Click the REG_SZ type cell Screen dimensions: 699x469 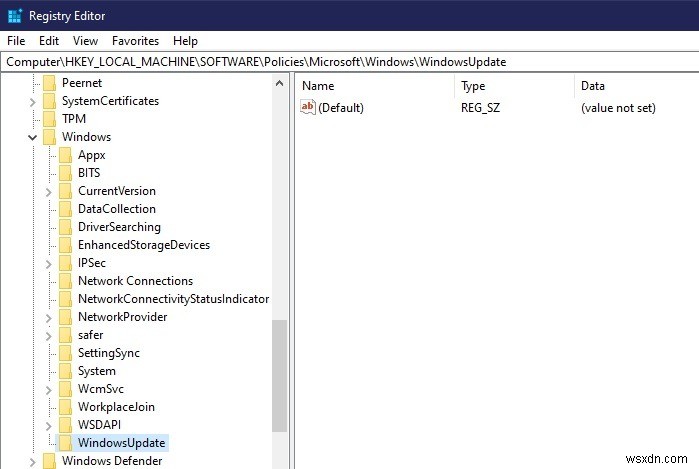(x=480, y=108)
